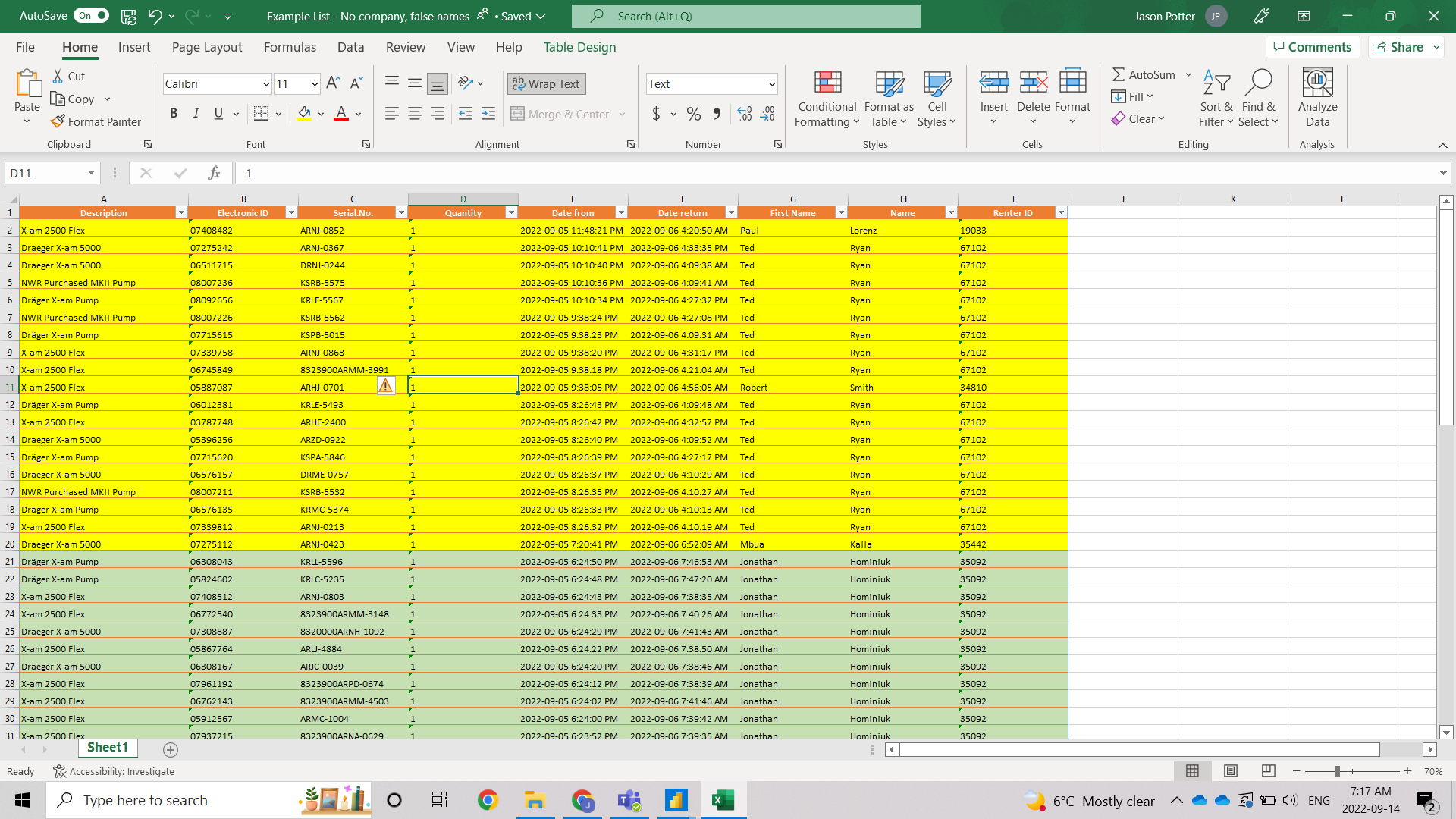Screen dimensions: 1456x819
Task: Switch to Page Layout view icon
Action: coord(1230,771)
